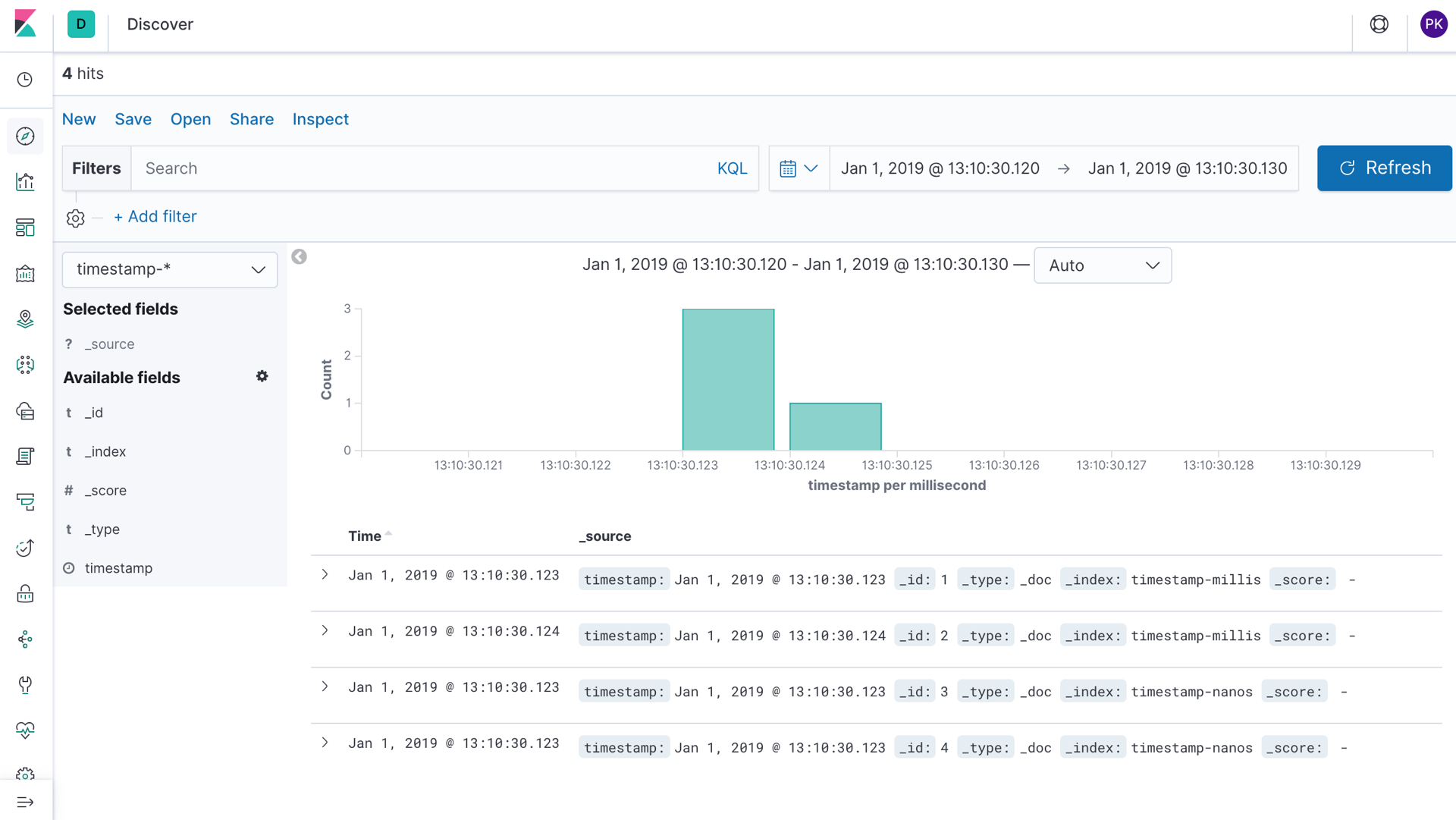Click the tall histogram bar at 13:10:30.123
The height and width of the screenshot is (820, 1456).
[x=728, y=379]
